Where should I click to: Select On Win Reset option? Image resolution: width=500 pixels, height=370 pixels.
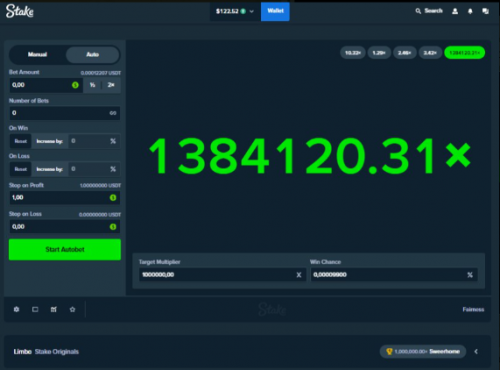[x=21, y=141]
